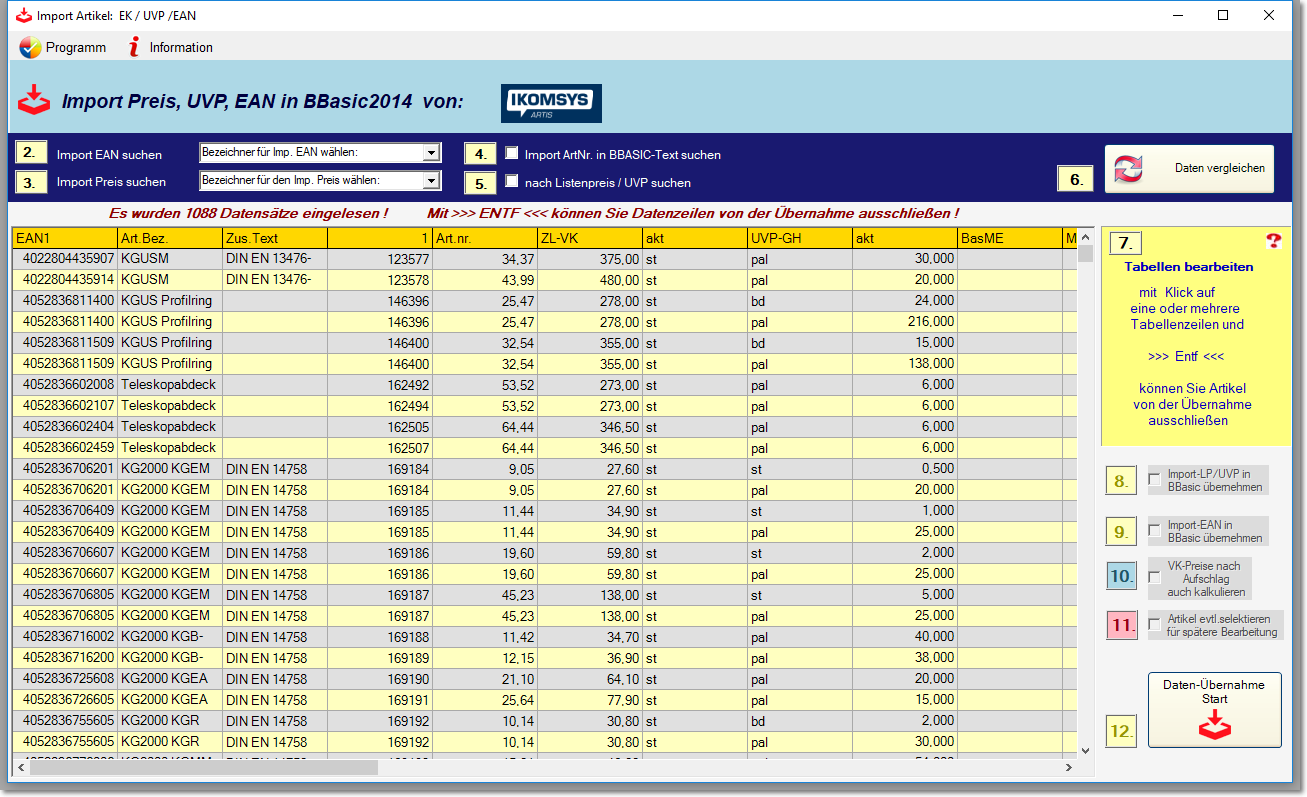This screenshot has width=1307, height=797.
Task: Open the Import EAN identifier dropdown
Action: tap(430, 153)
